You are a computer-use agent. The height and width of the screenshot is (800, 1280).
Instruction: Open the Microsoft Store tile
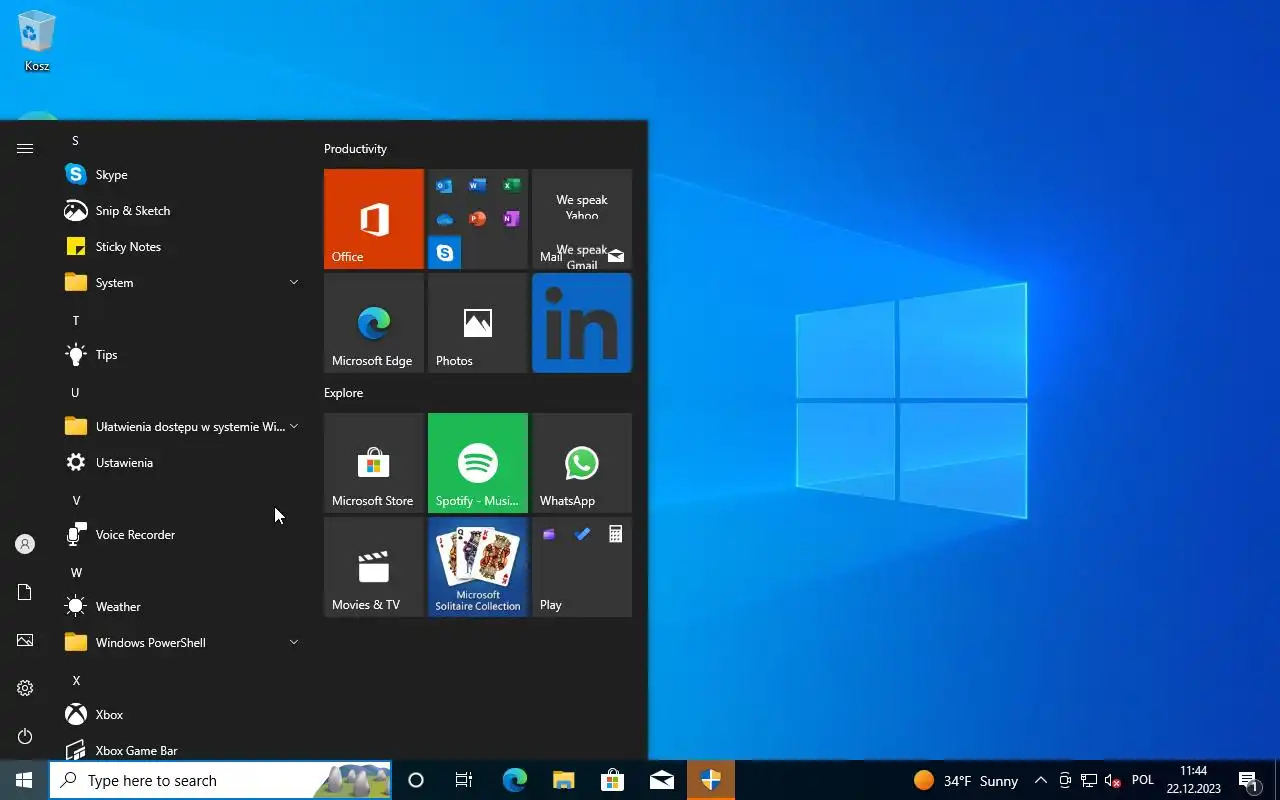pyautogui.click(x=374, y=463)
